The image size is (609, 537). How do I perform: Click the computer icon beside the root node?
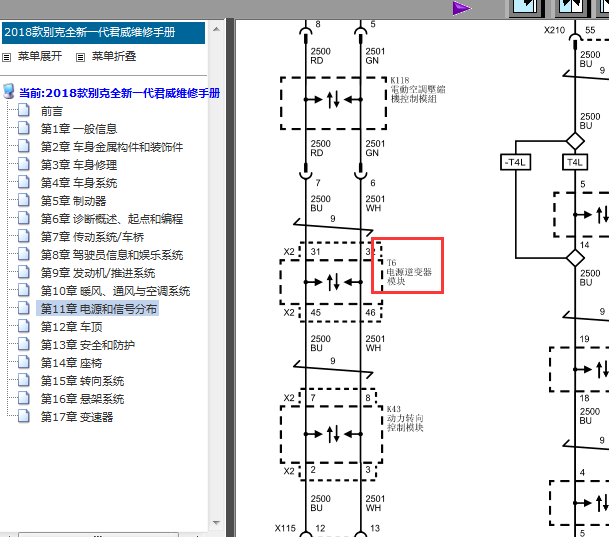click(x=9, y=92)
